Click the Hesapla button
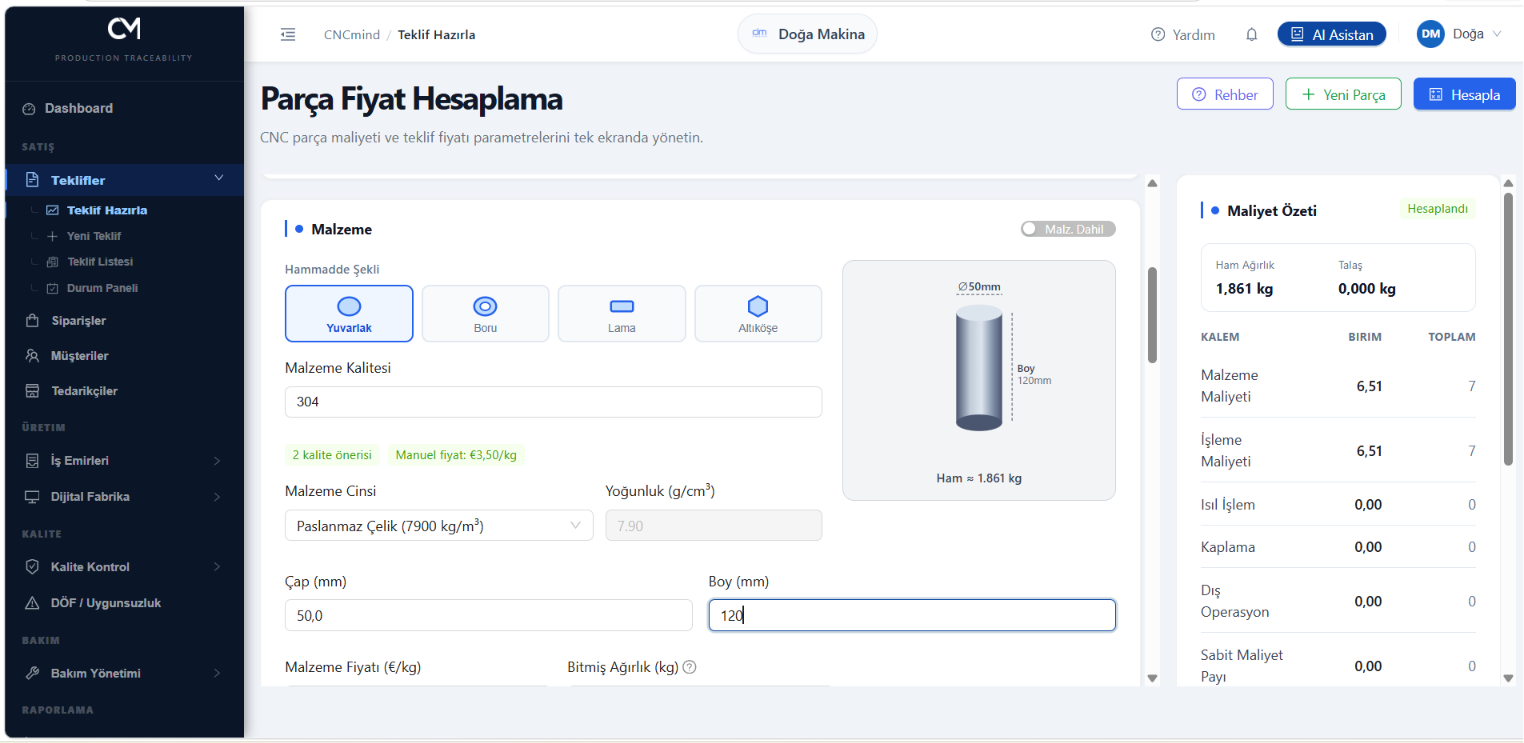The image size is (1524, 743). 1464,95
